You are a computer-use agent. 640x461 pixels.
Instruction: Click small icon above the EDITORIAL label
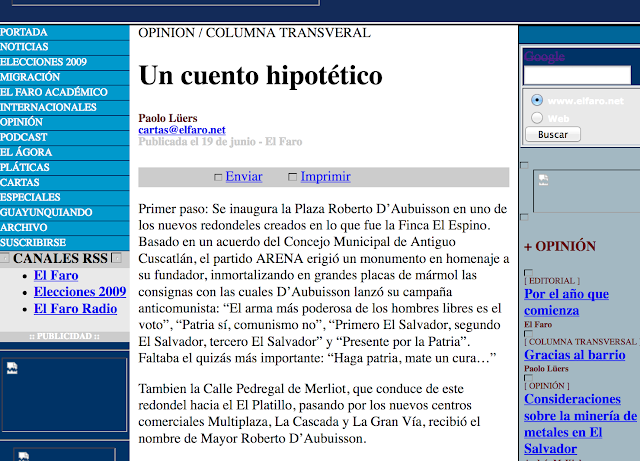[x=528, y=272]
